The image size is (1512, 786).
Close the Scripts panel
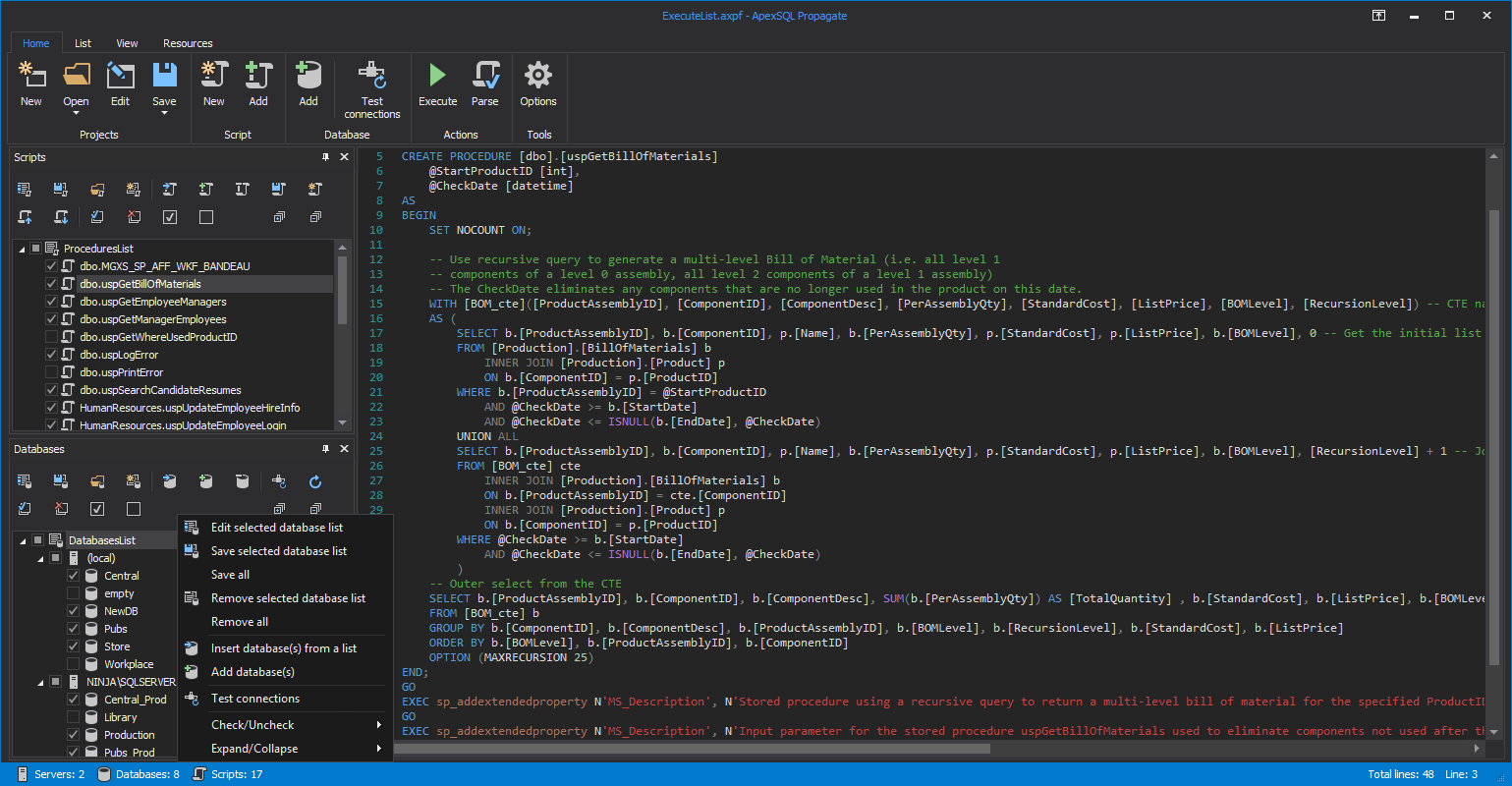pos(344,157)
